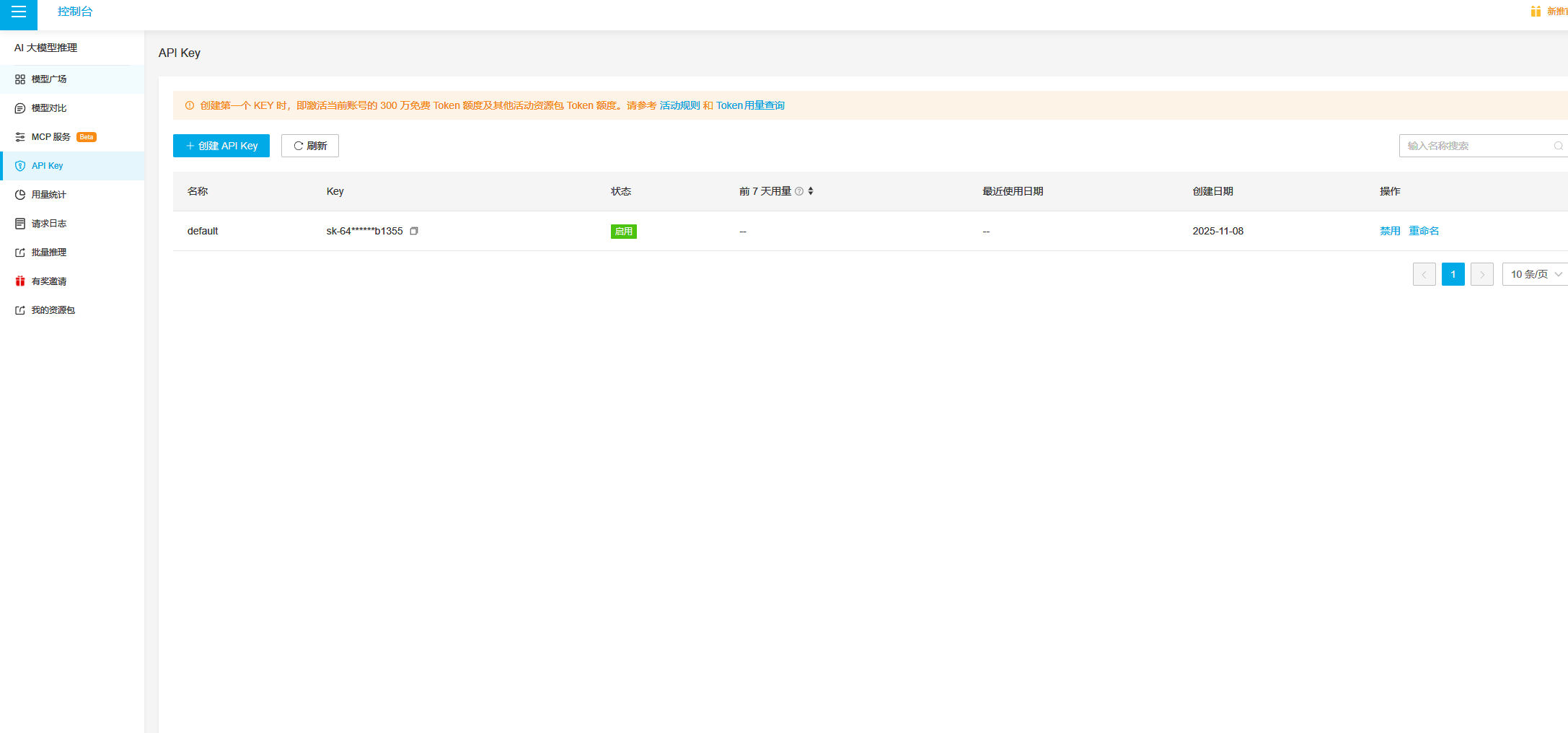
Task: Click the 前 7 天用量 help question icon
Action: (x=799, y=191)
